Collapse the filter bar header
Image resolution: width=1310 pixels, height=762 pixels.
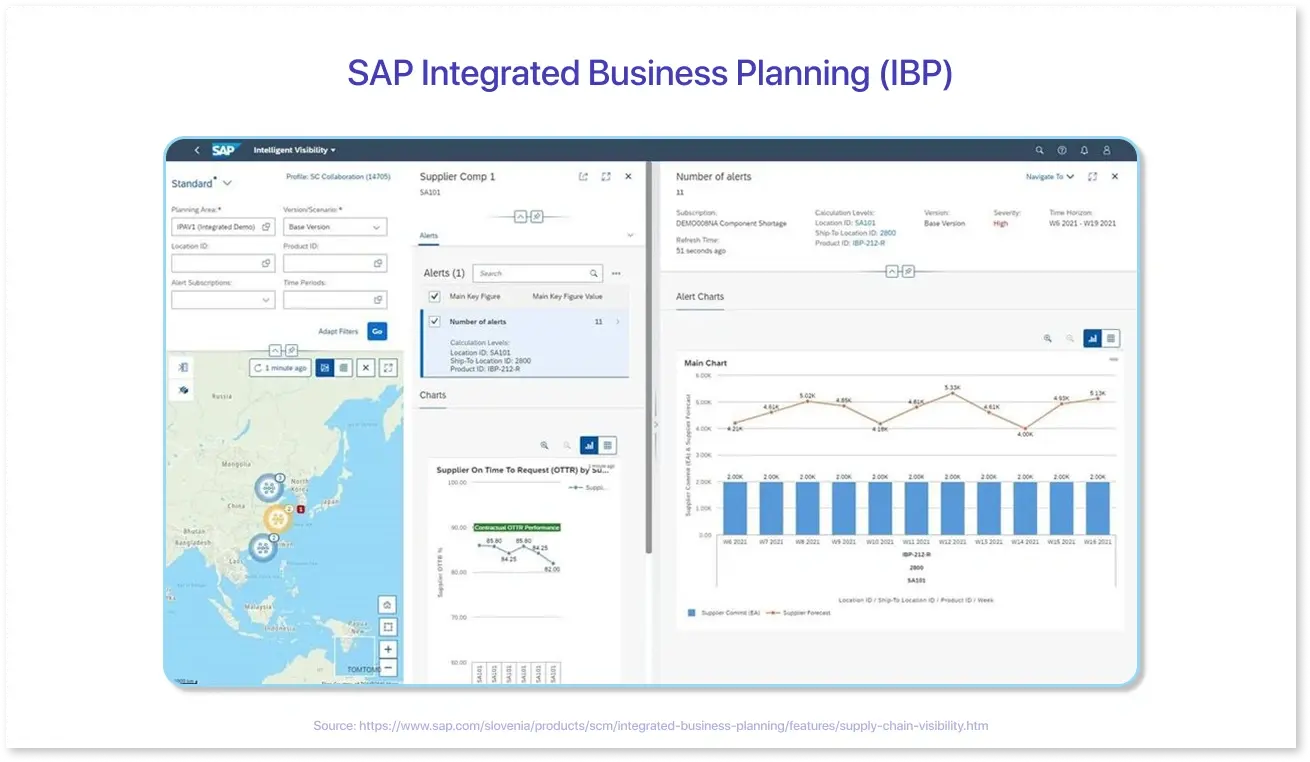point(277,350)
